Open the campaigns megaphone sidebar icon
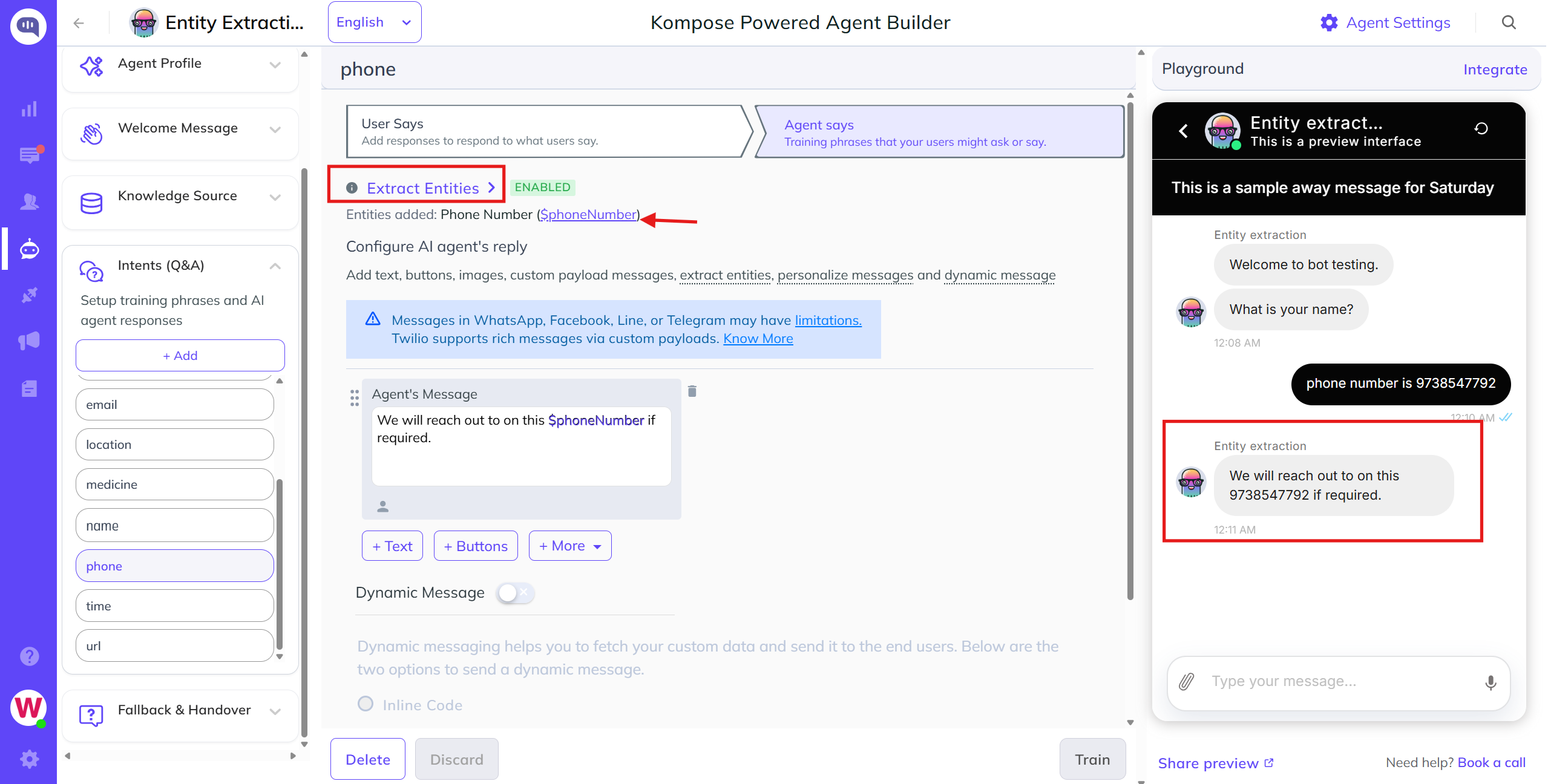Viewport: 1548px width, 784px height. [29, 341]
